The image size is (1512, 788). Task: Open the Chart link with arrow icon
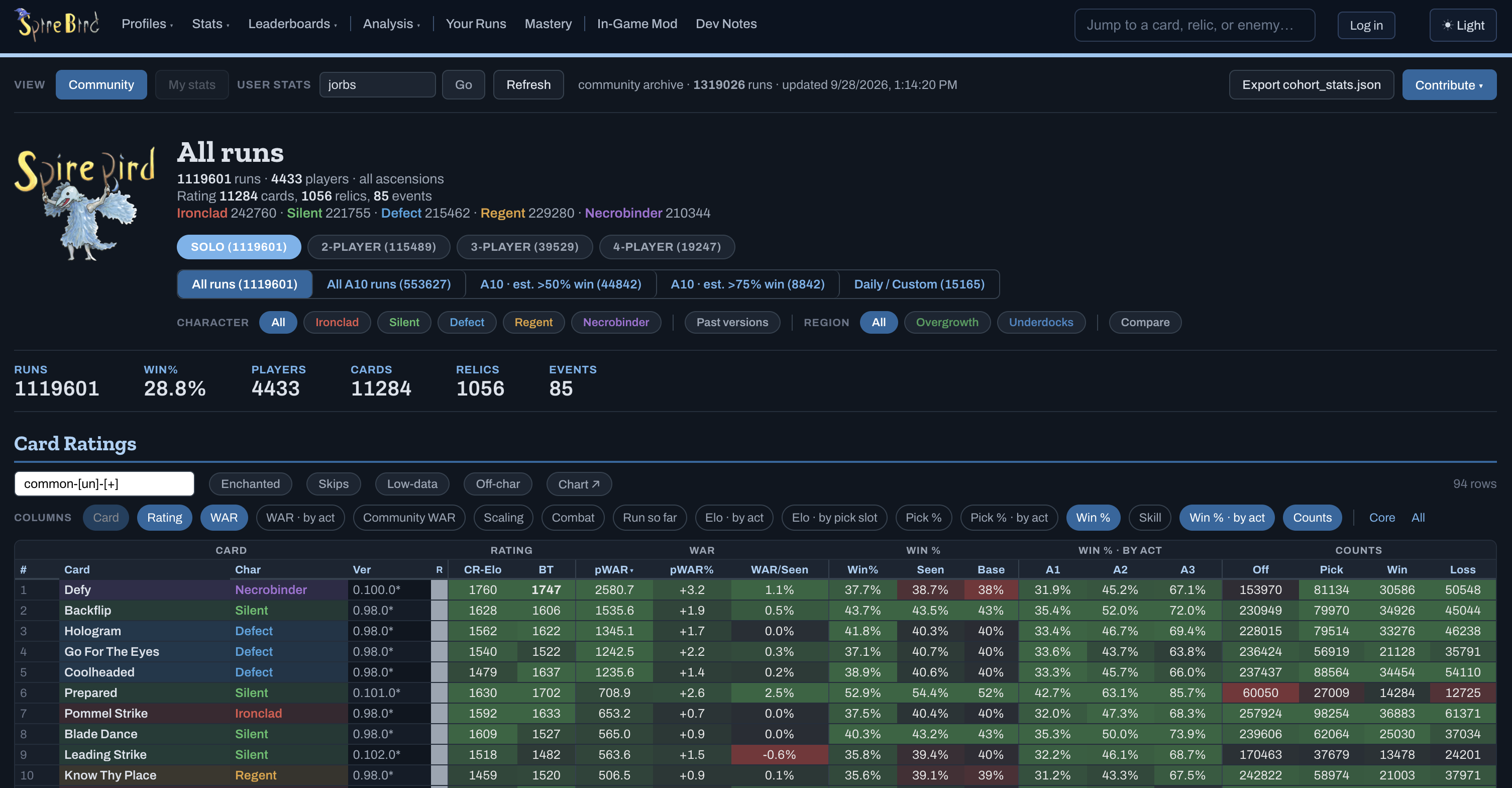[579, 484]
